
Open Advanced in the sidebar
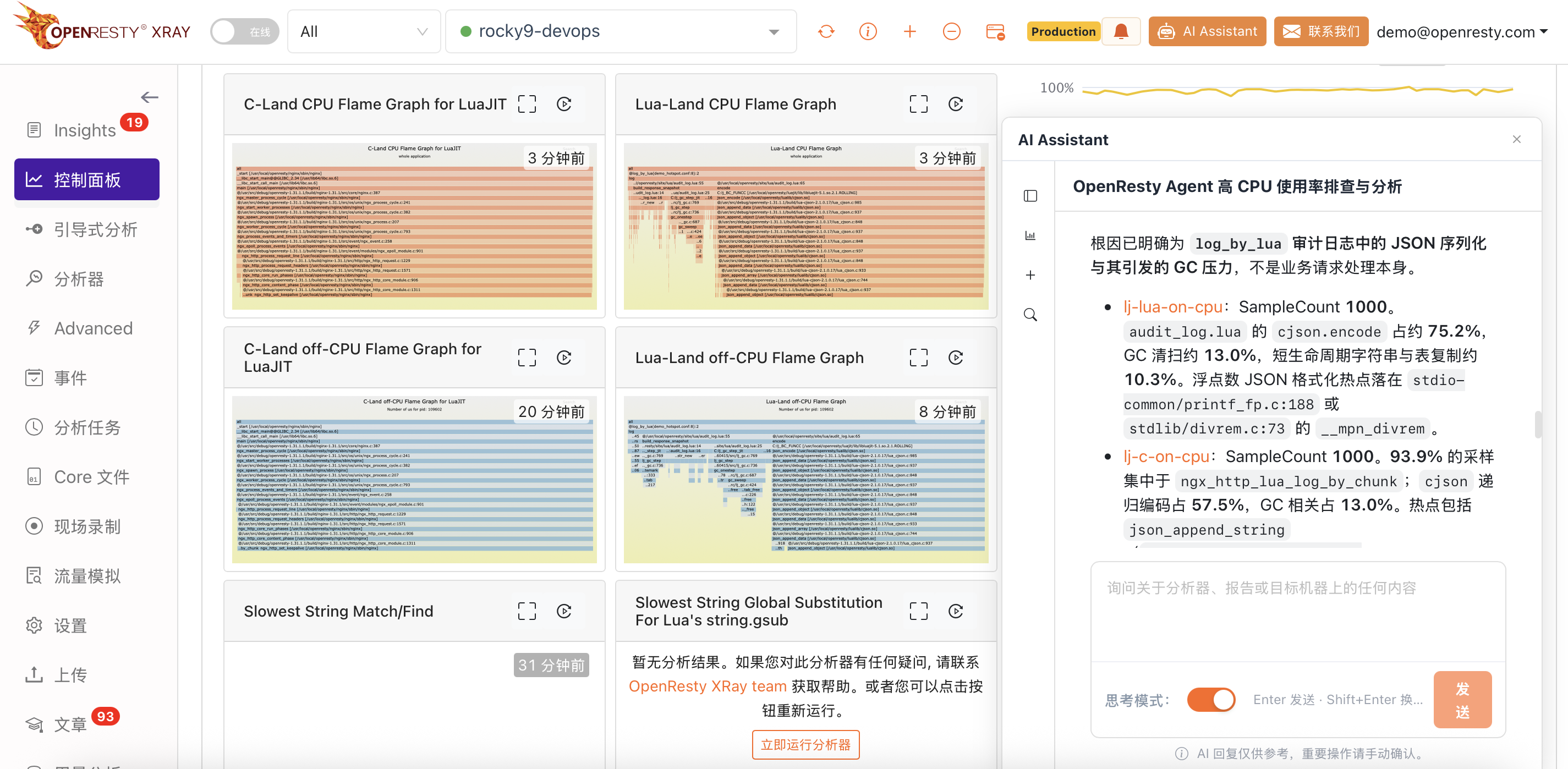86,328
